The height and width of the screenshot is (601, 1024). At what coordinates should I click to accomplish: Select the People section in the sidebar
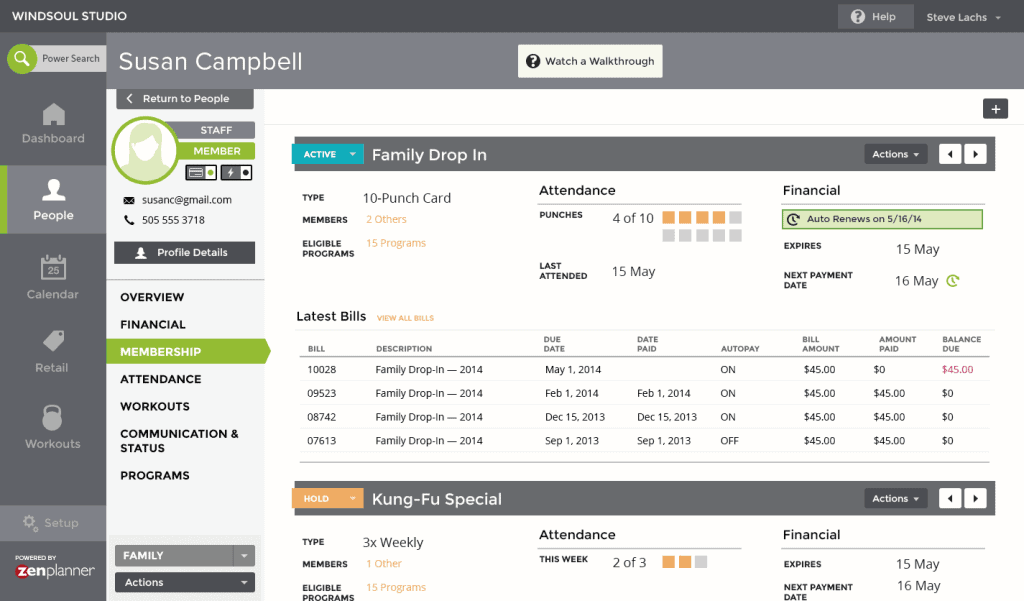point(52,199)
